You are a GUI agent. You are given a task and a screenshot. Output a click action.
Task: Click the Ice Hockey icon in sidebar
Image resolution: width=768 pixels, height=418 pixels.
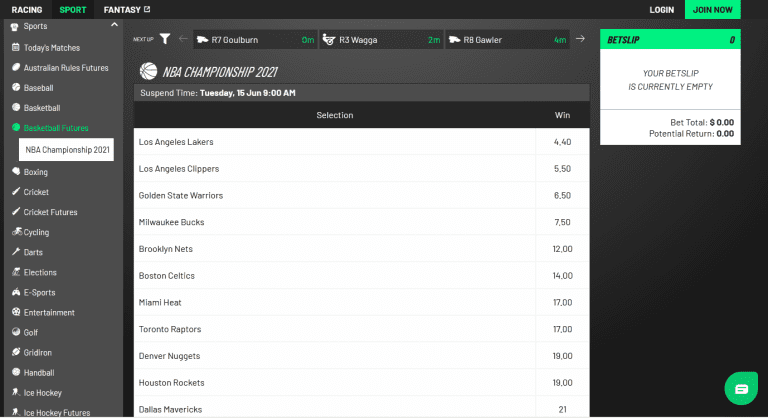tap(15, 392)
